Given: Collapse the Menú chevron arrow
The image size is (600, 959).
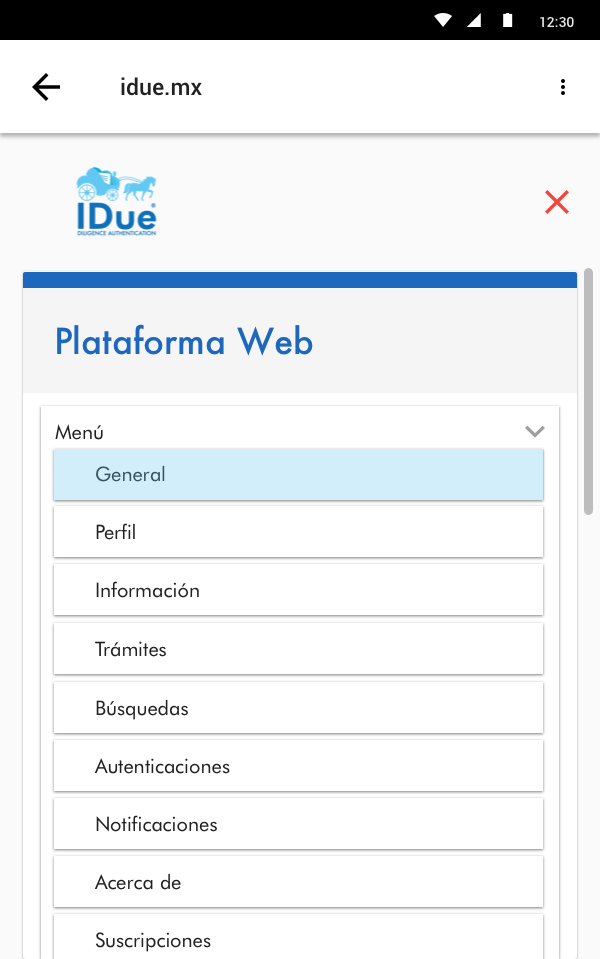Looking at the screenshot, I should pyautogui.click(x=535, y=432).
